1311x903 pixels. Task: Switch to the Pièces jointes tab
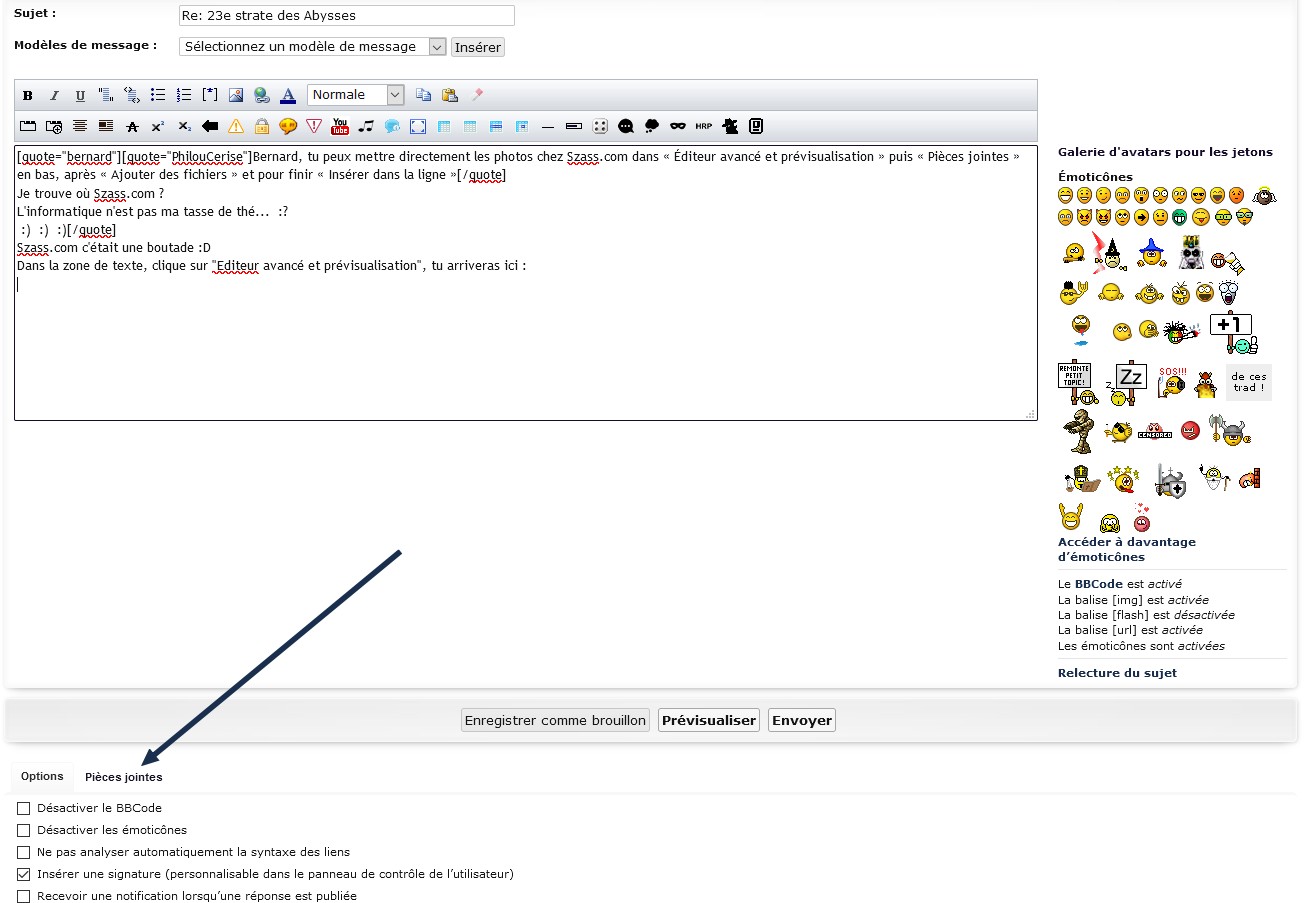[x=123, y=777]
